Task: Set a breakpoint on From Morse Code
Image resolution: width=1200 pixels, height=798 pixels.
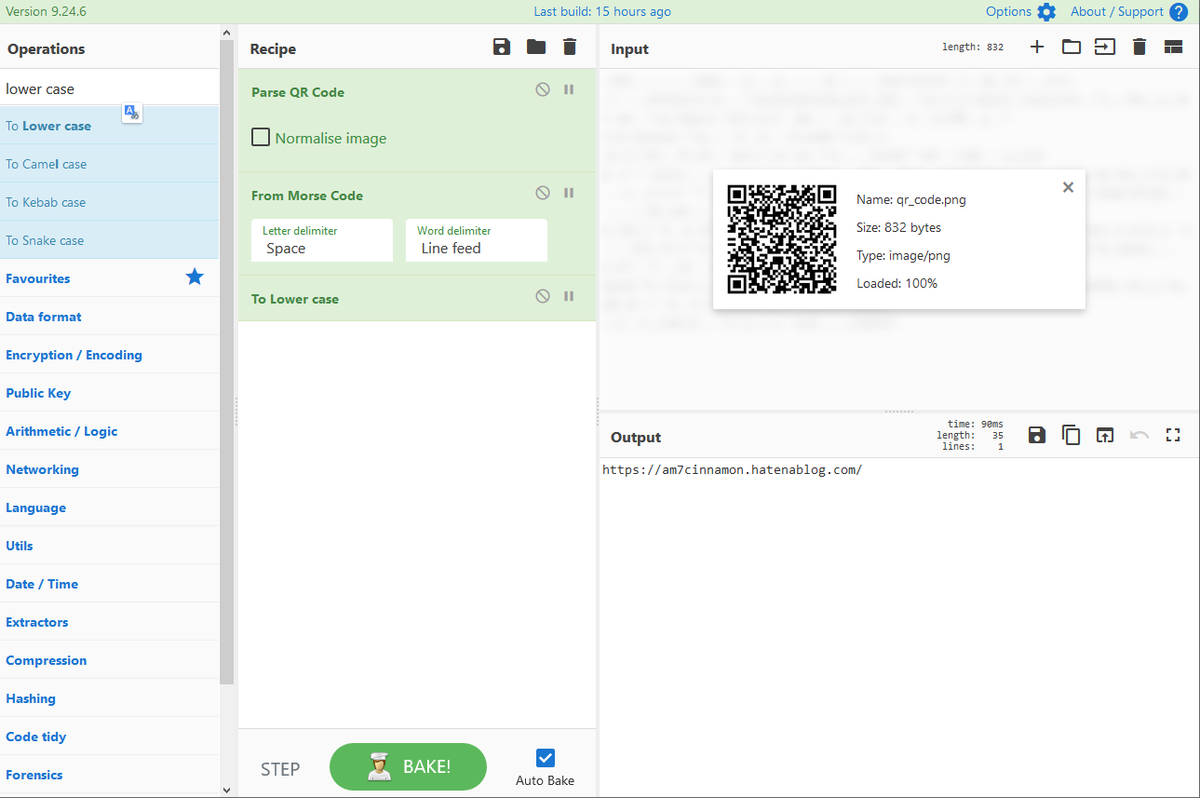Action: (x=569, y=193)
